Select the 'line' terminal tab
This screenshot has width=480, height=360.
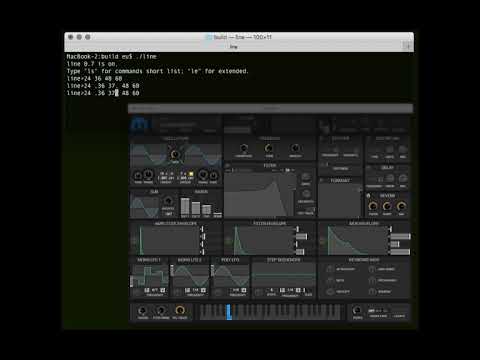[233, 47]
